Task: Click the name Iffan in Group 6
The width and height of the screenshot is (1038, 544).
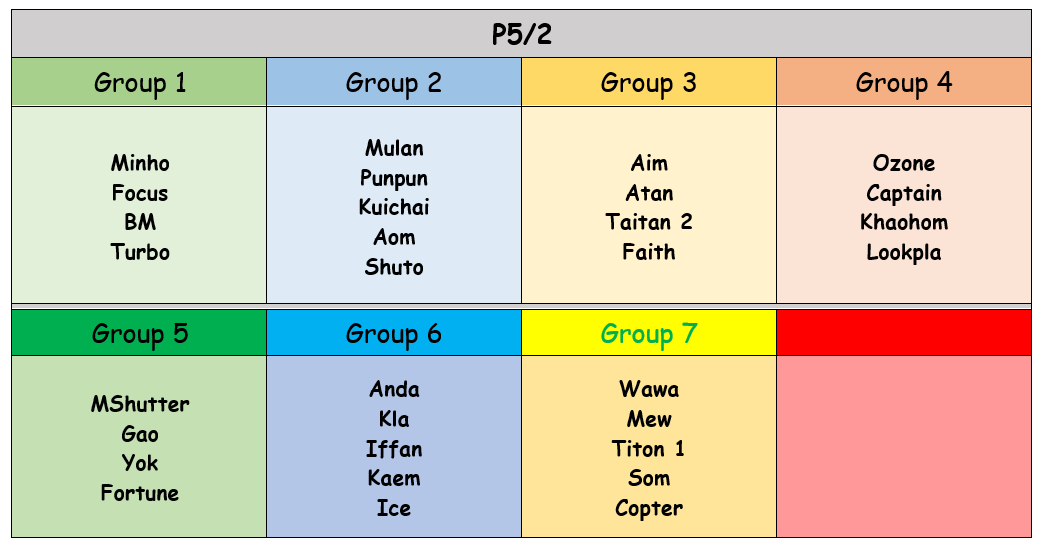Action: click(394, 449)
